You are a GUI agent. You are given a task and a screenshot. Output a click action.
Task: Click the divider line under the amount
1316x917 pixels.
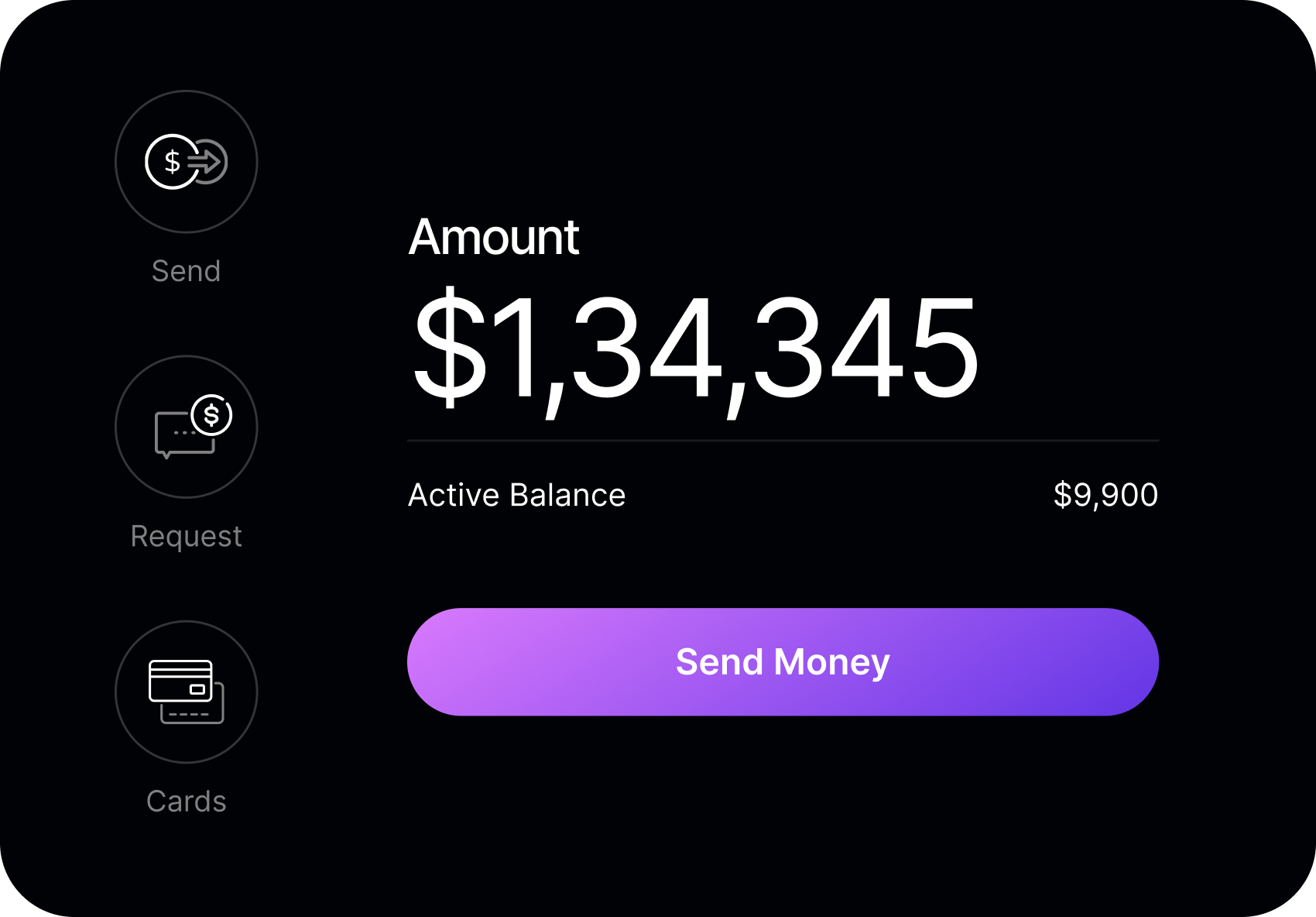(783, 441)
